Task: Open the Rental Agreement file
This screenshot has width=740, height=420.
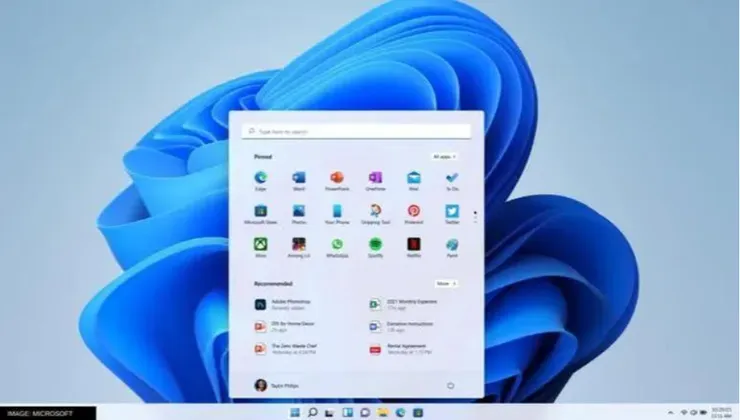Action: tap(401, 349)
